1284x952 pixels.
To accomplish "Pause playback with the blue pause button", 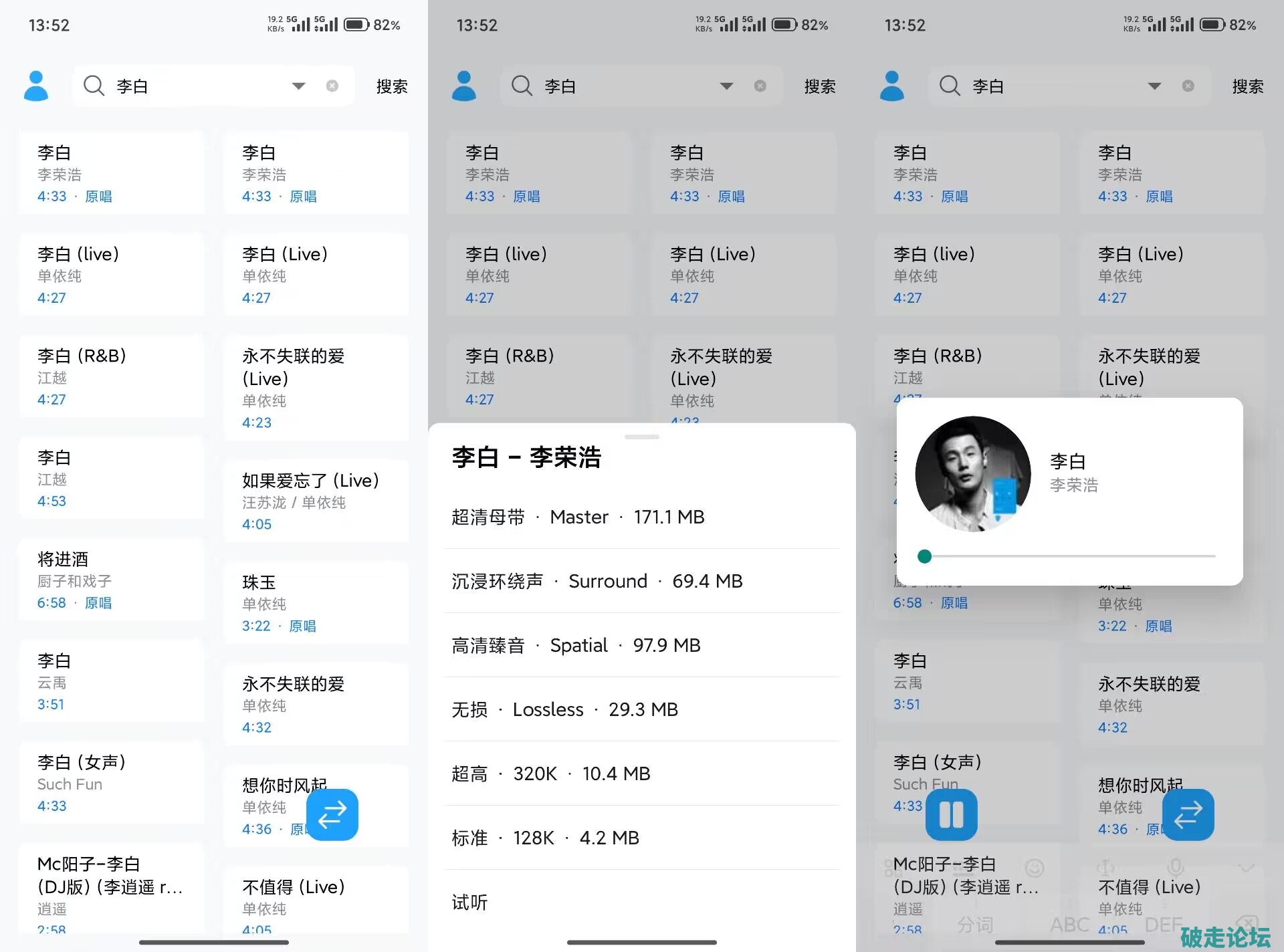I will point(951,814).
